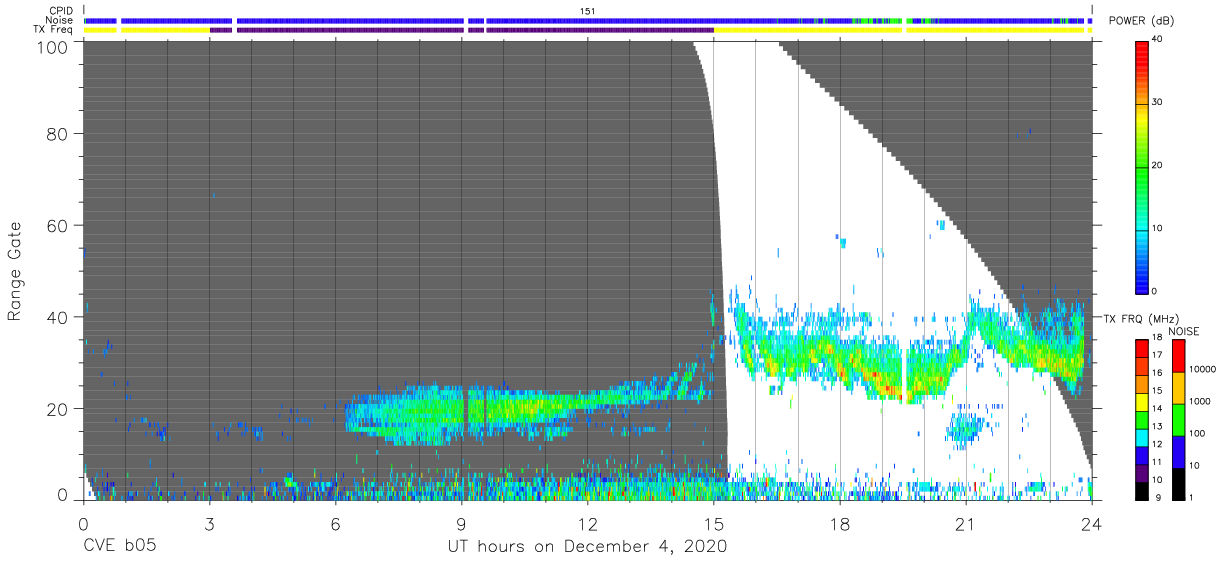Click the 80 tick on Range Gate axis
This screenshot has height=567, width=1228.
click(58, 133)
